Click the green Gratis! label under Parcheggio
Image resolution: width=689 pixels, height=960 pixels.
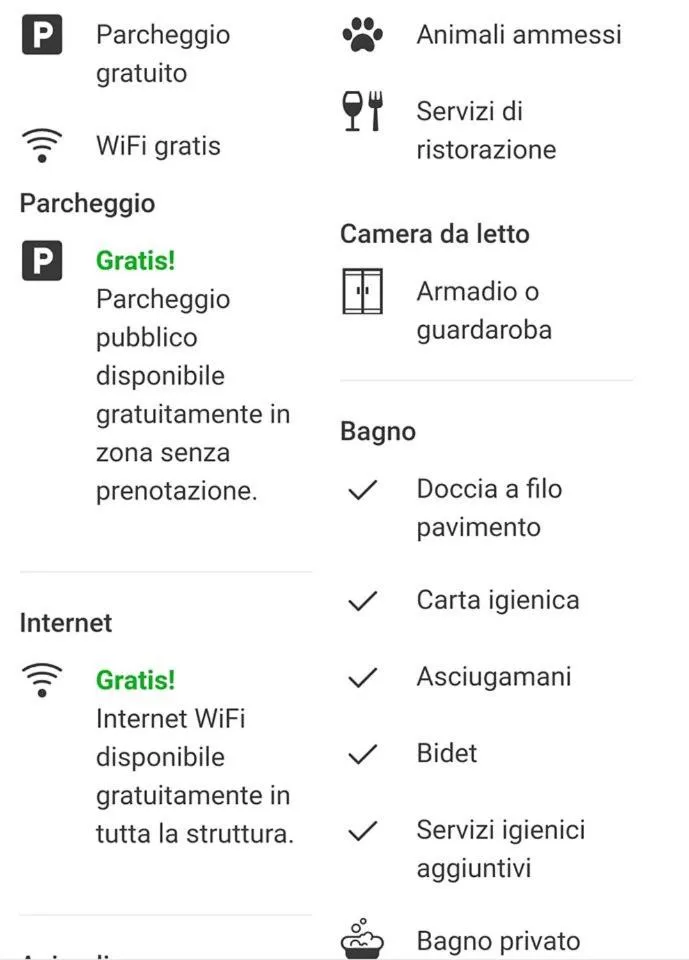pyautogui.click(x=135, y=261)
